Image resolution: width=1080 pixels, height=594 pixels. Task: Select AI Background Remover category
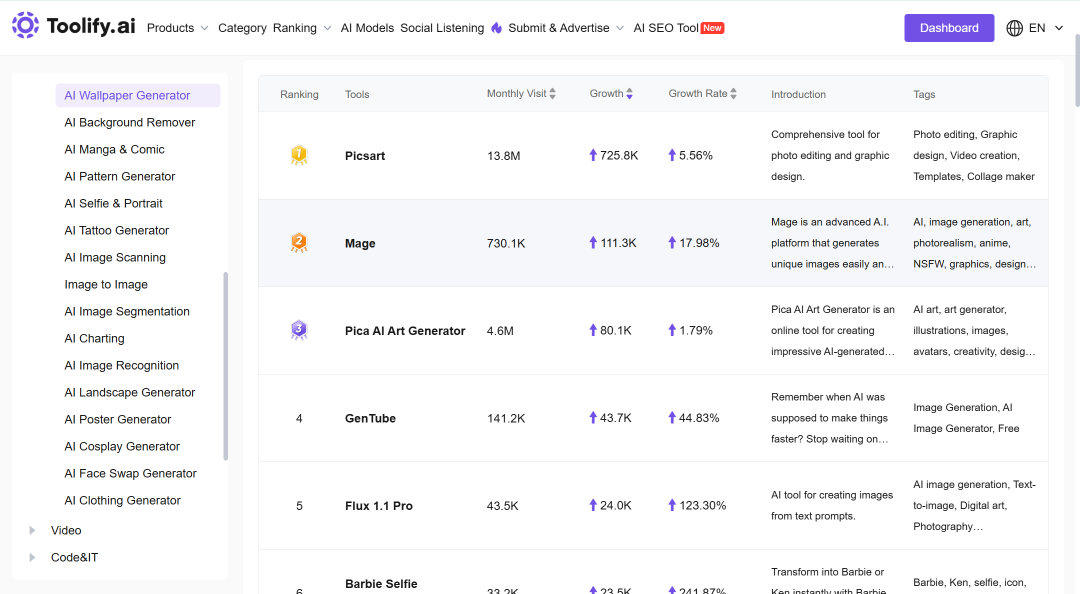point(129,123)
